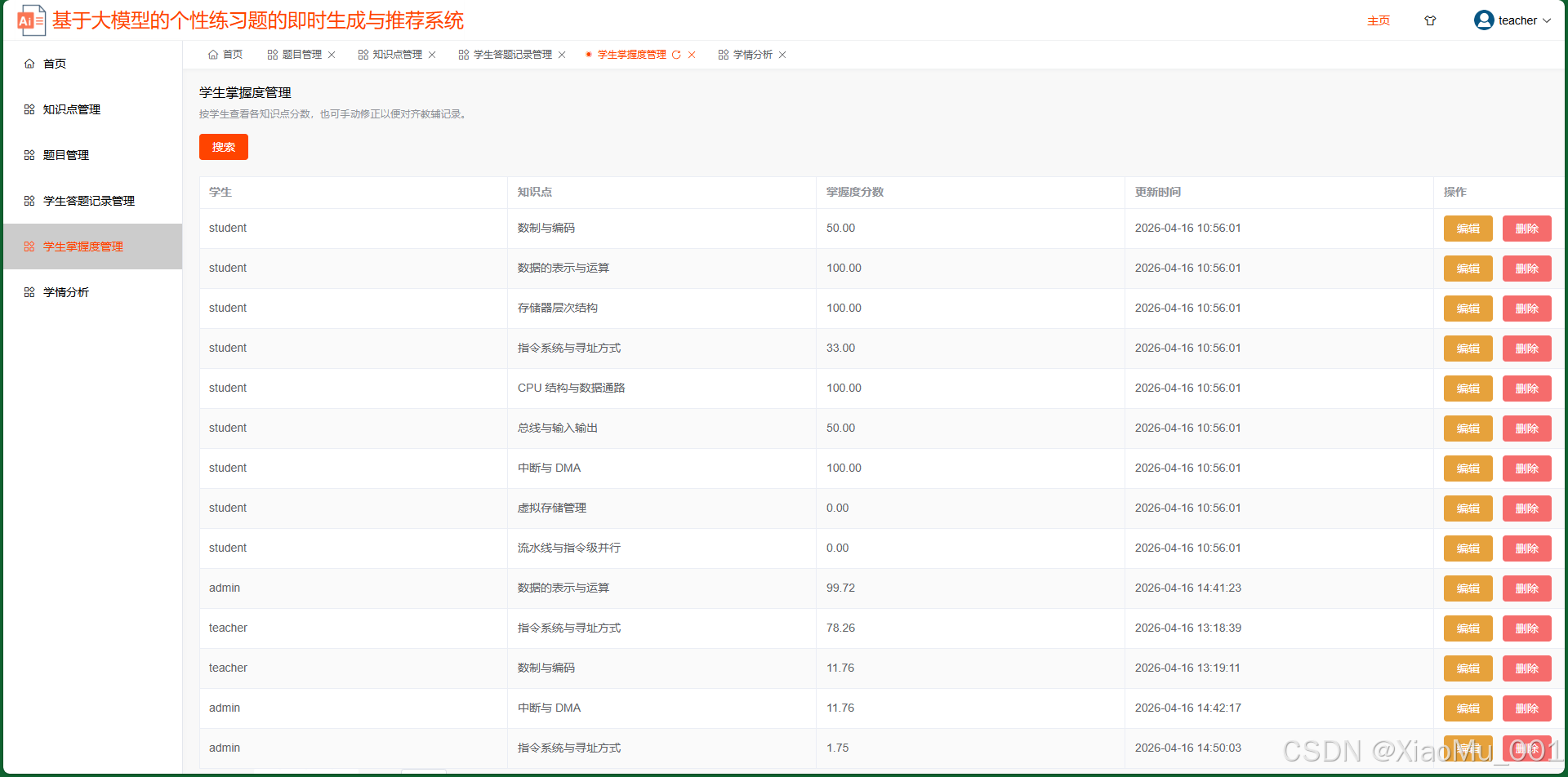Open 题目管理 in the sidebar
This screenshot has width=1568, height=777.
[x=92, y=155]
